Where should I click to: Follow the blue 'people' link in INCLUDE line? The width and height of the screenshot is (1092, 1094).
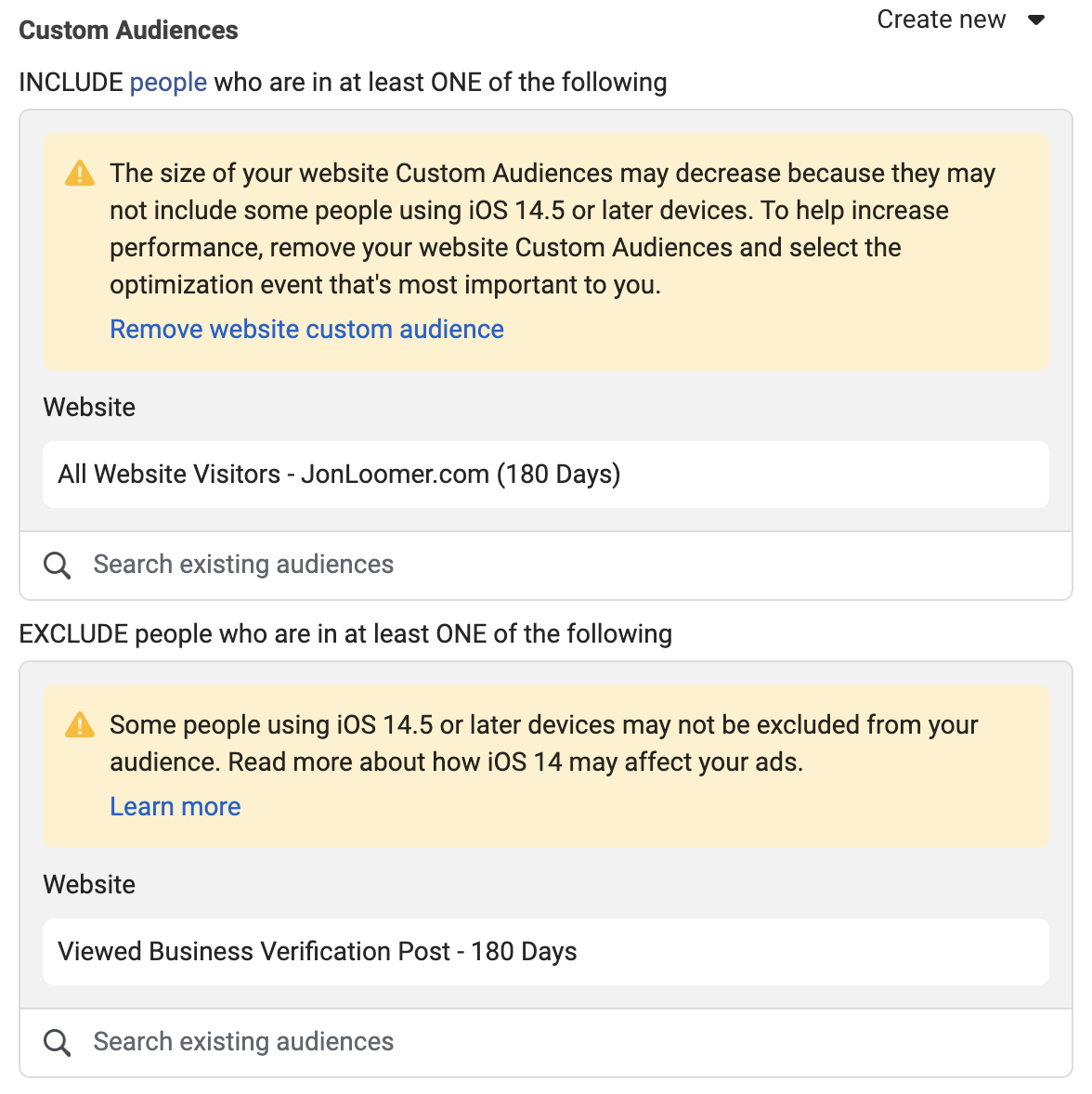pos(168,83)
